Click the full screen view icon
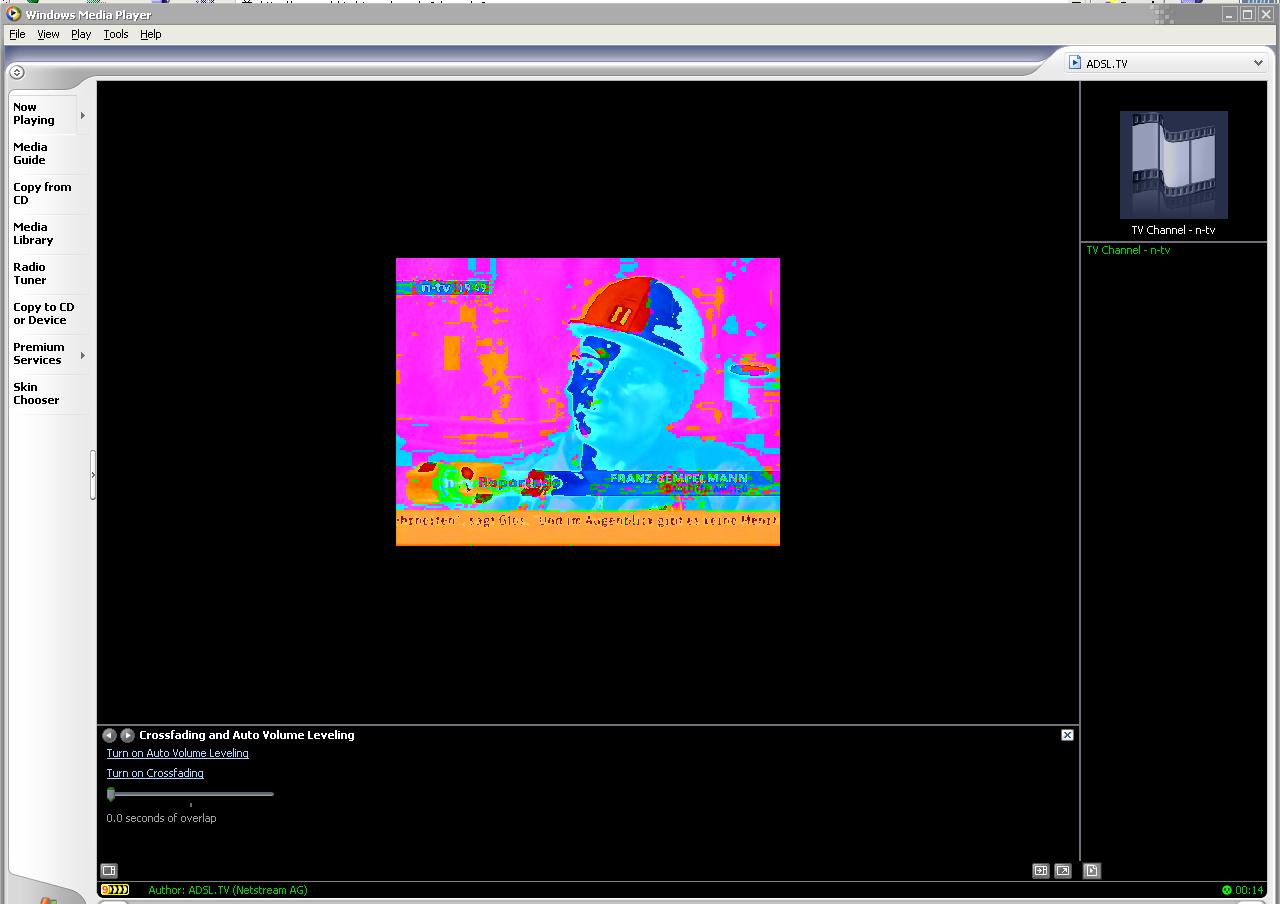The image size is (1280, 904). coord(1063,871)
